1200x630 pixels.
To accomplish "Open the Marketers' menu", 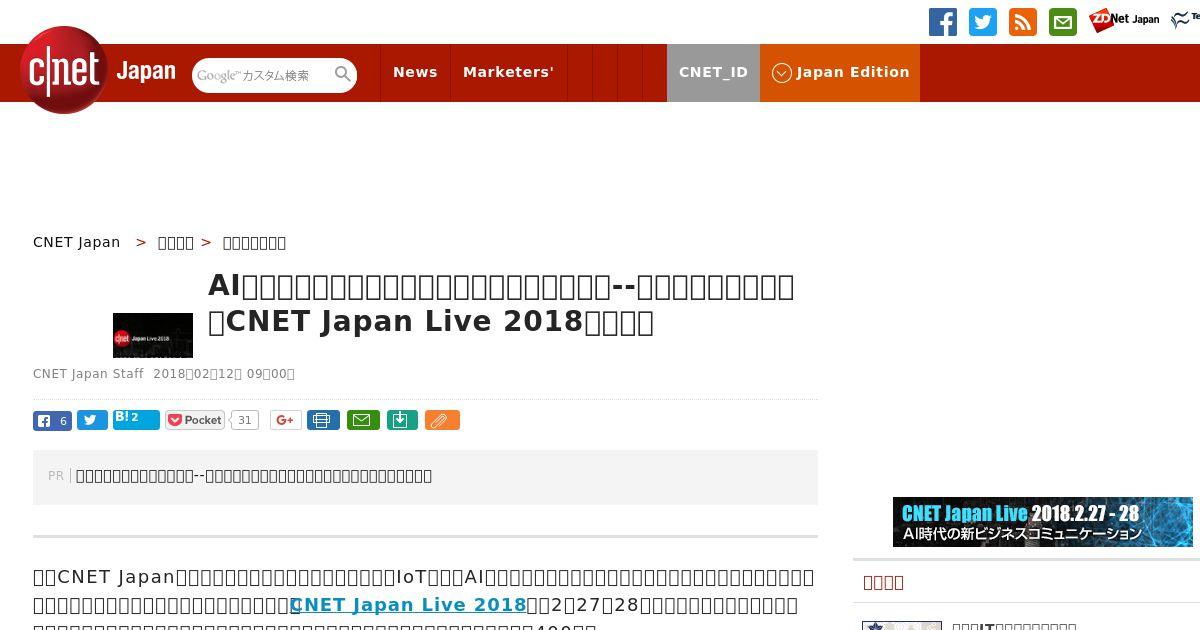I will tap(508, 72).
